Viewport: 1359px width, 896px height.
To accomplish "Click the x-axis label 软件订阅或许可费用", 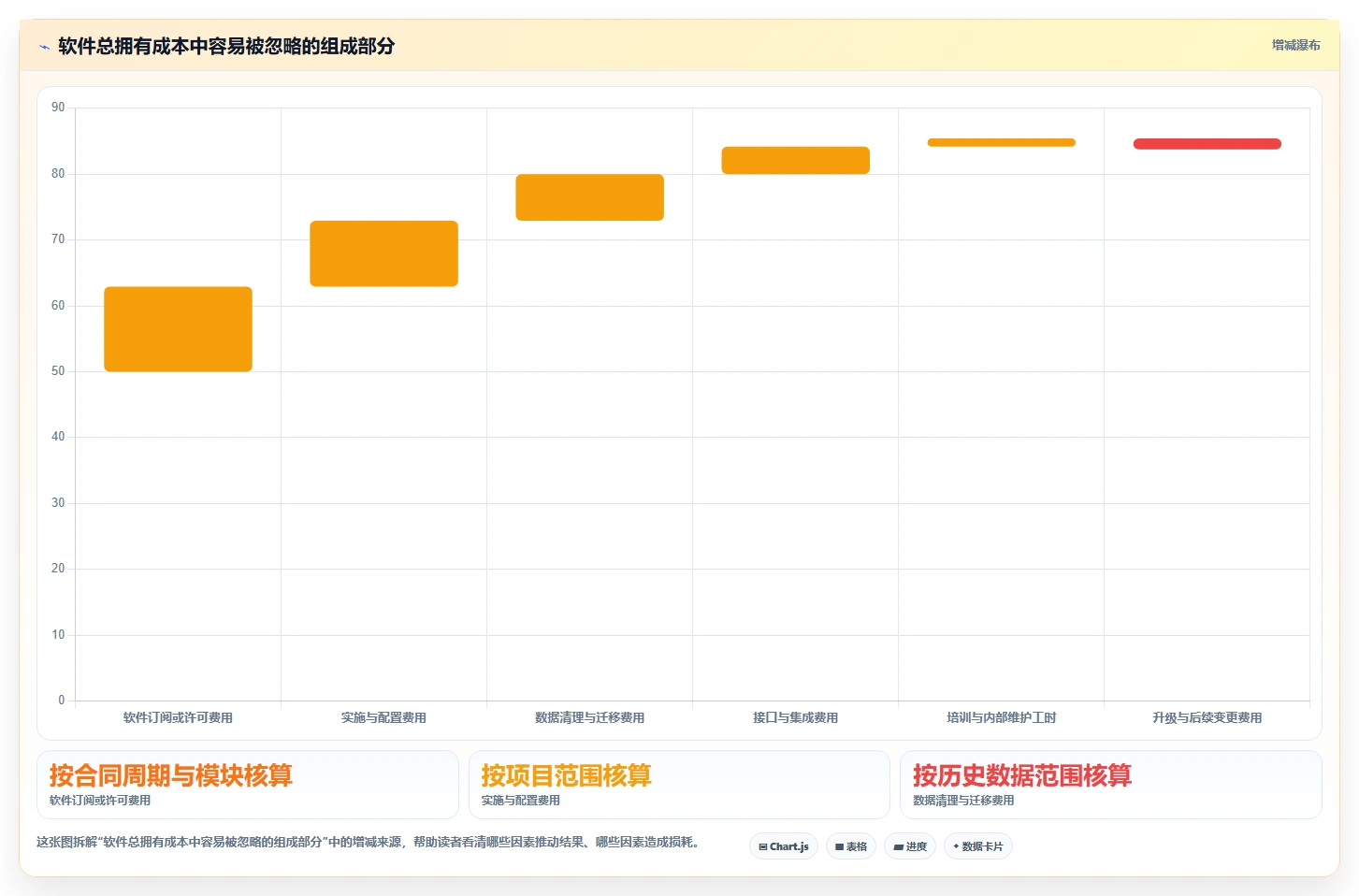I will pyautogui.click(x=178, y=717).
